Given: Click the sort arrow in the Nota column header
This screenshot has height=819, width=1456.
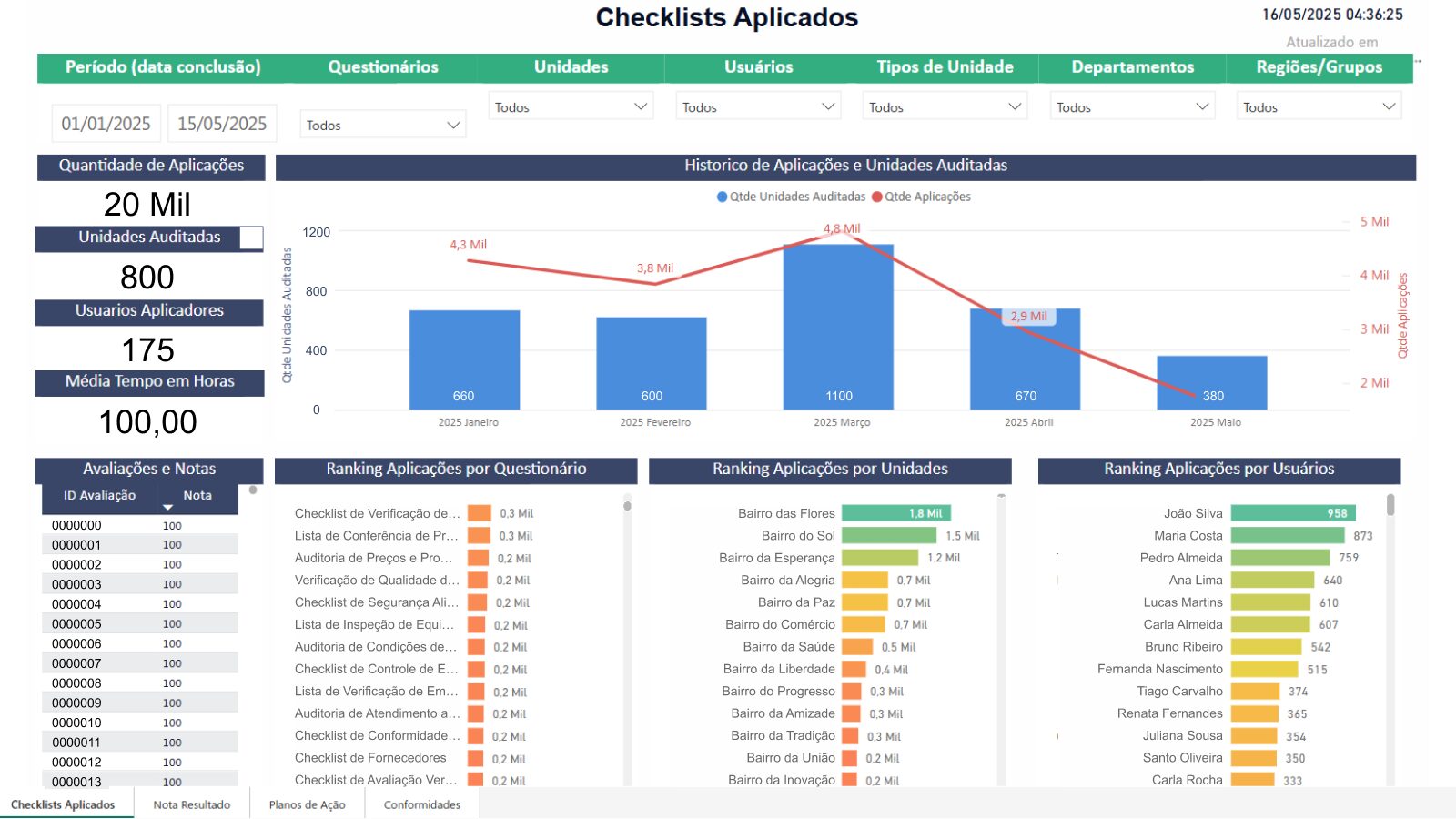Looking at the screenshot, I should [167, 507].
